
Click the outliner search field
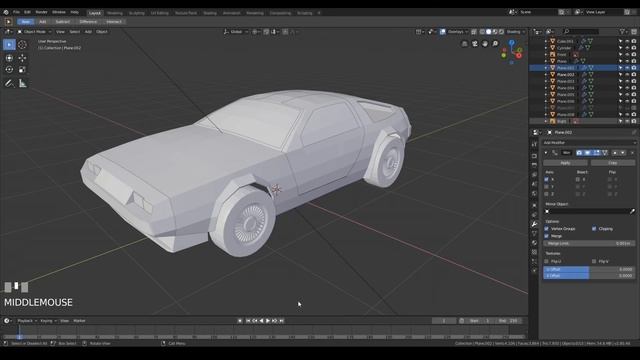(580, 31)
